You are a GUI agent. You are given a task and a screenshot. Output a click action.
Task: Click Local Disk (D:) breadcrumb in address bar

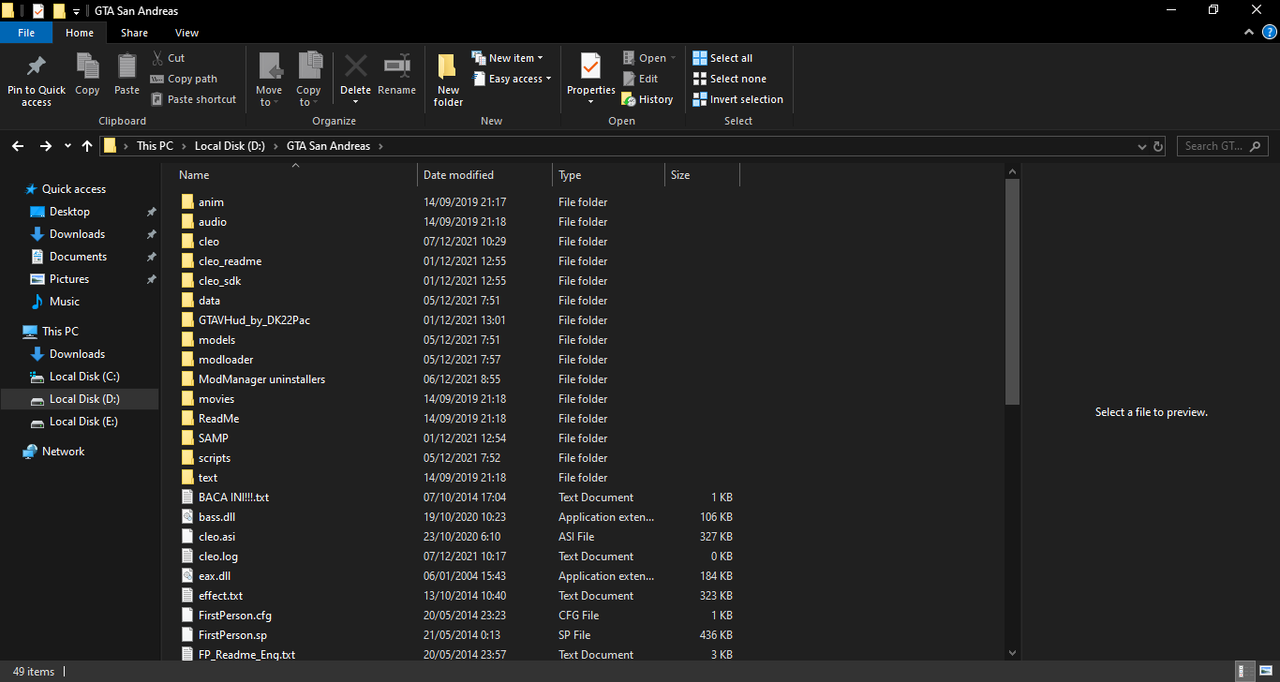230,146
